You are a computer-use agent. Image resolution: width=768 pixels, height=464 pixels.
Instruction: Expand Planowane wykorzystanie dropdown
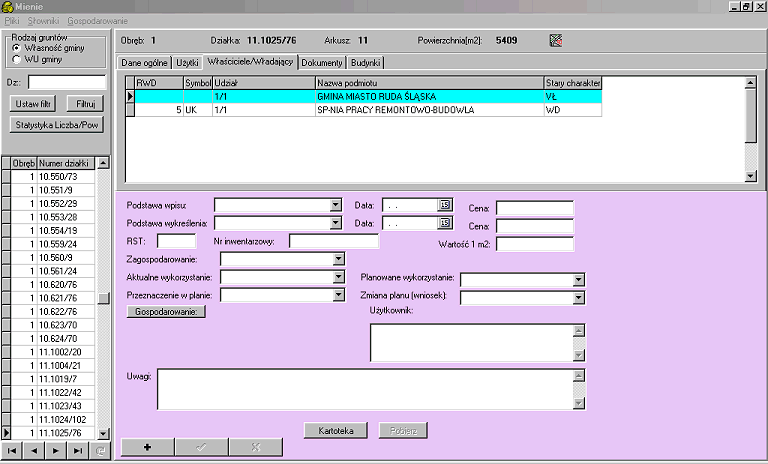(x=578, y=279)
